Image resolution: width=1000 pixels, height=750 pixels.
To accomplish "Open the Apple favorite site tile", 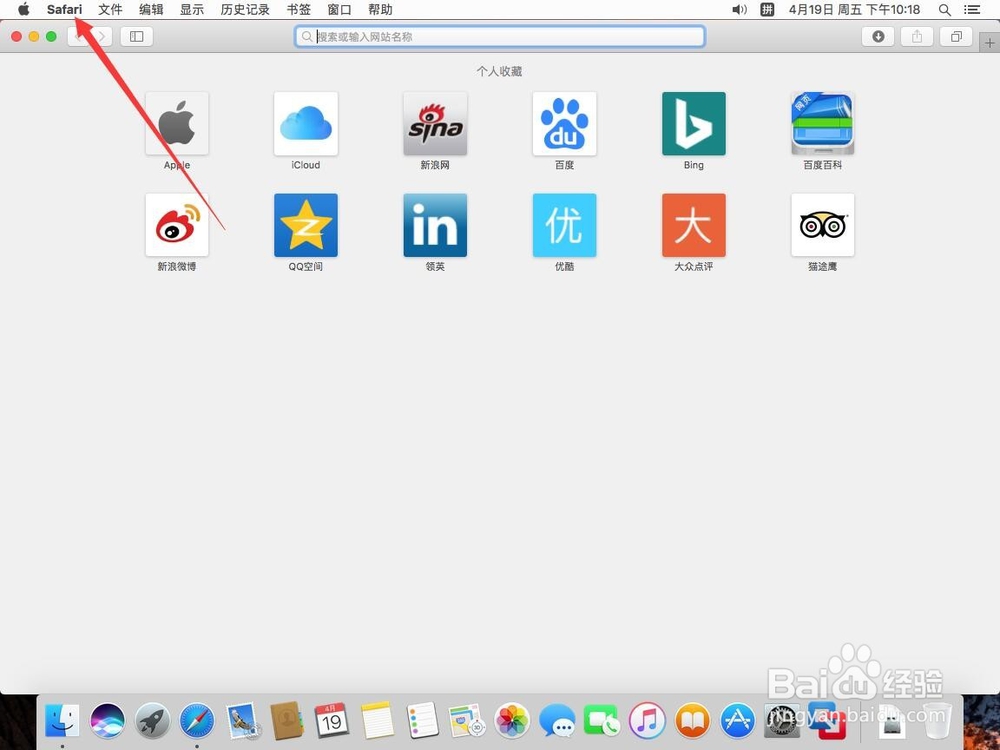I will 177,123.
